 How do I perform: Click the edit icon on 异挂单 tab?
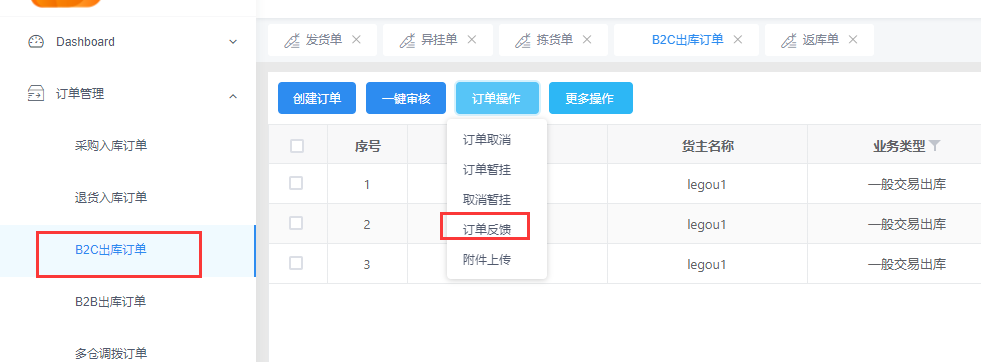point(407,40)
